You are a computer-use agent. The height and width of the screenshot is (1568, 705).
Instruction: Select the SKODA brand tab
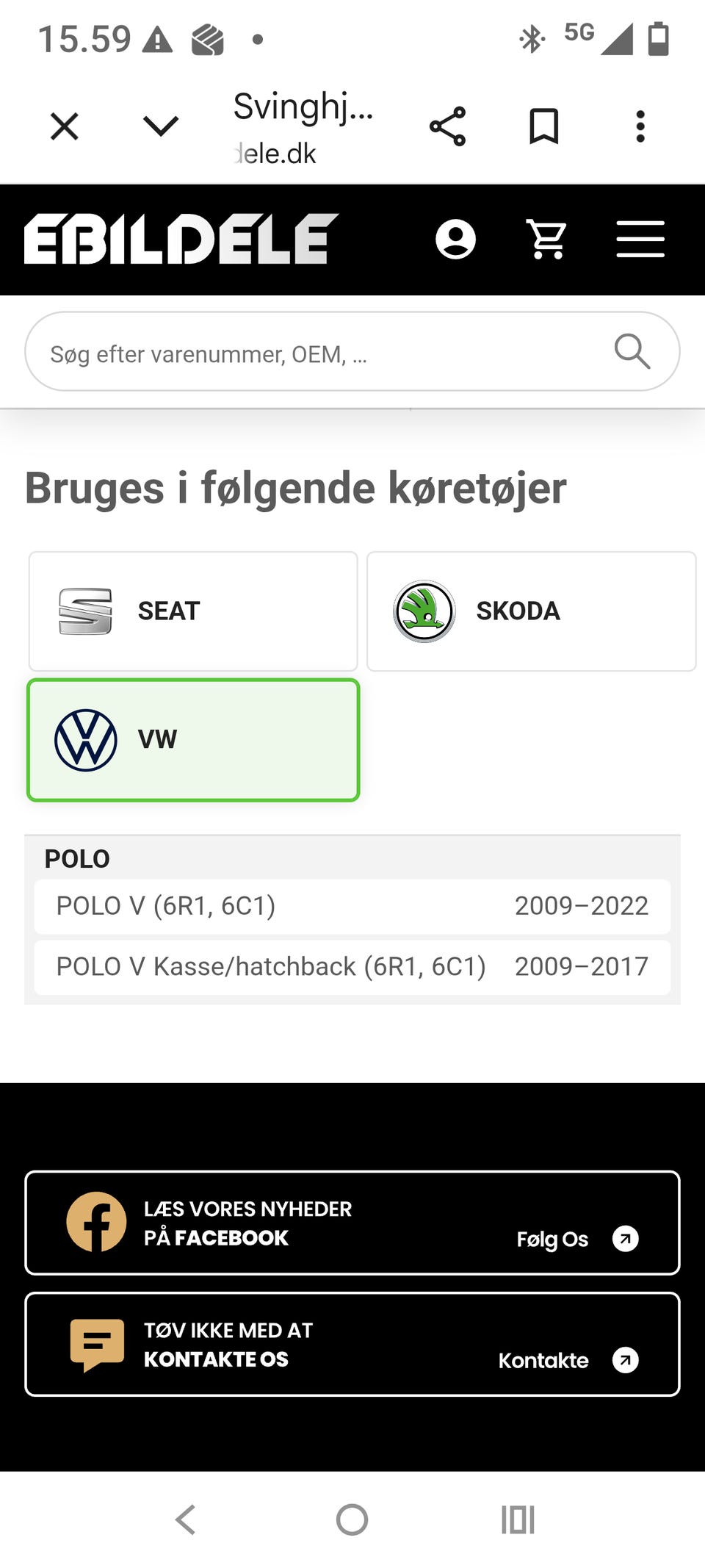531,611
